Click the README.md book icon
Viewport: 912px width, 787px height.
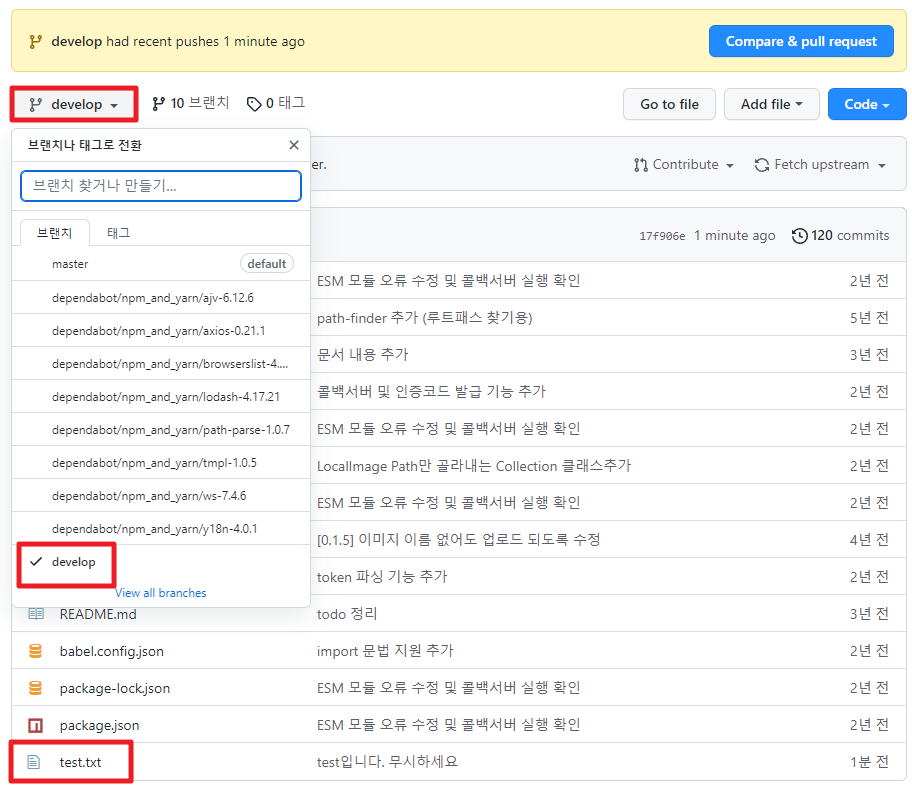(35, 614)
